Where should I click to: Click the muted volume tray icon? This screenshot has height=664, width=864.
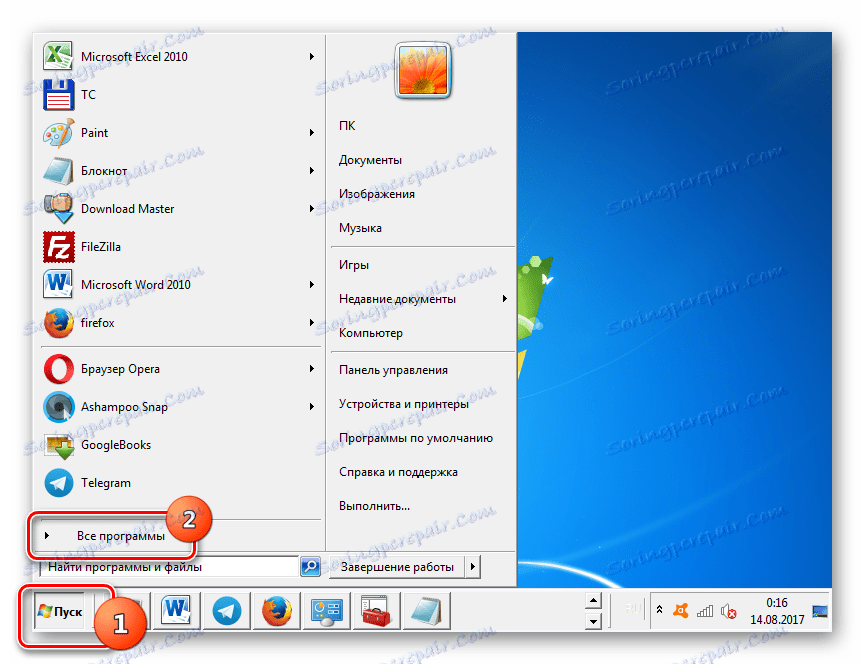click(728, 611)
